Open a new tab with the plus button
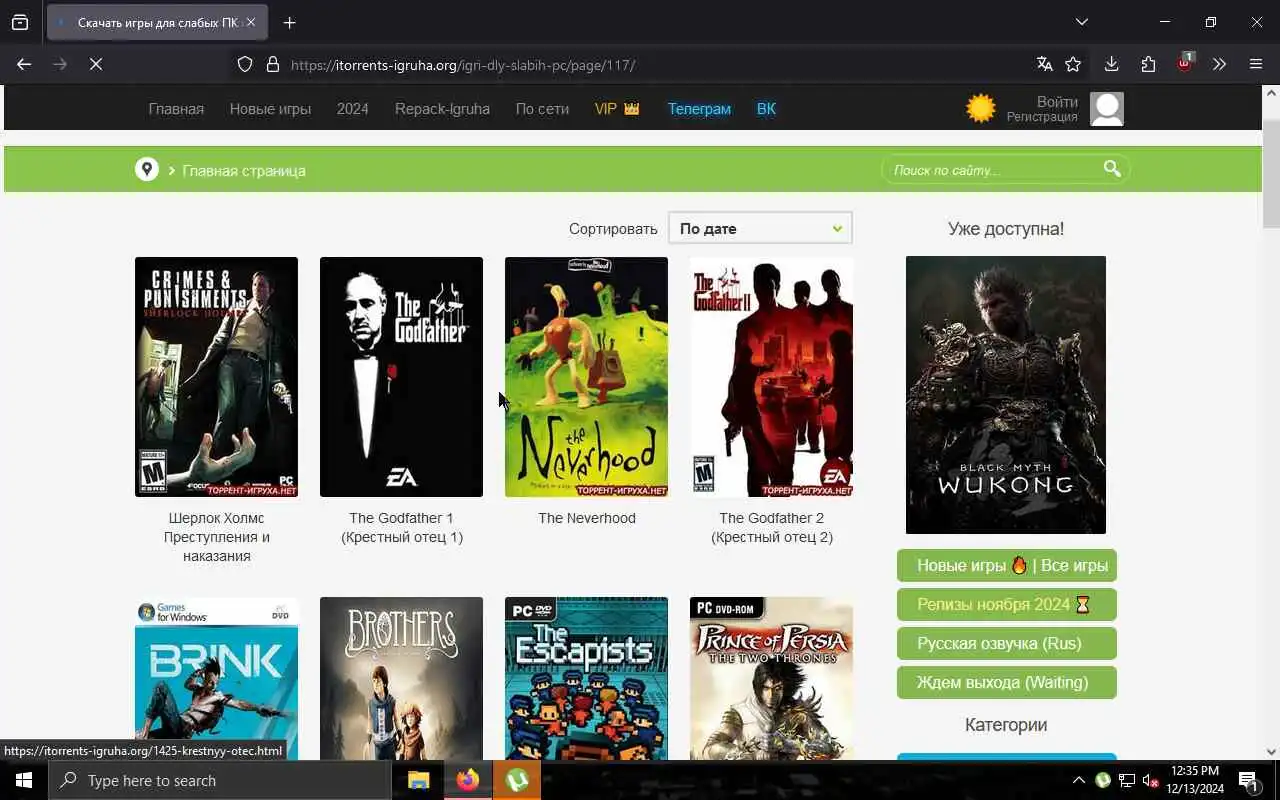1280x800 pixels. pyautogui.click(x=289, y=22)
